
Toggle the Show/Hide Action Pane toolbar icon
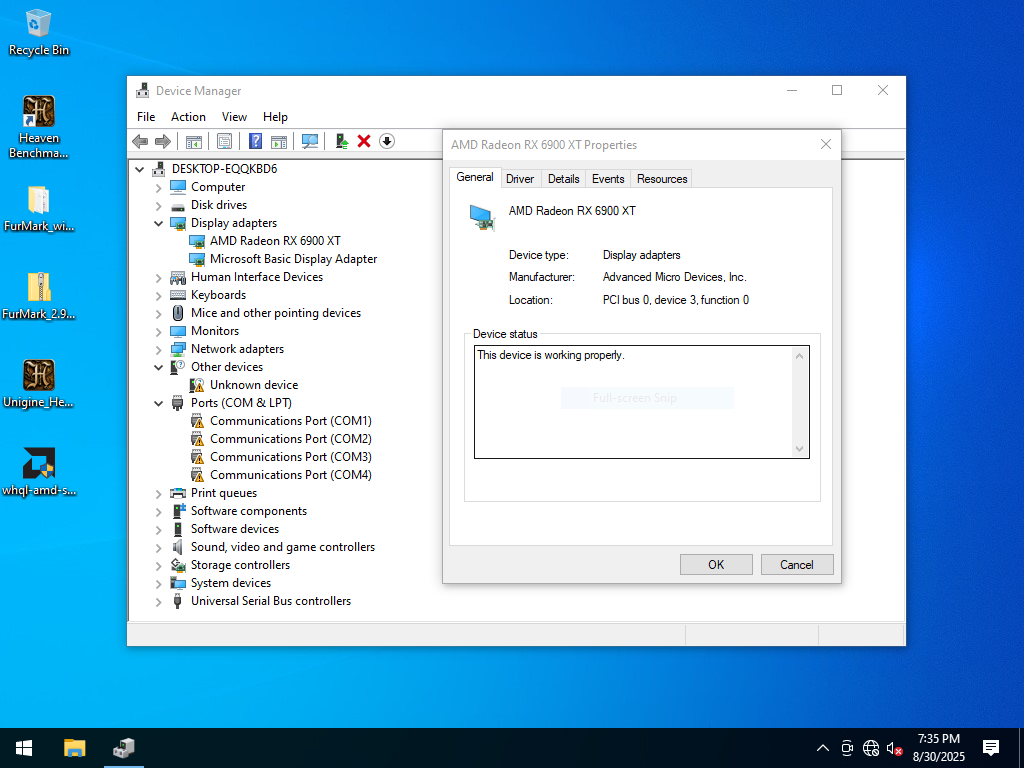click(x=279, y=141)
